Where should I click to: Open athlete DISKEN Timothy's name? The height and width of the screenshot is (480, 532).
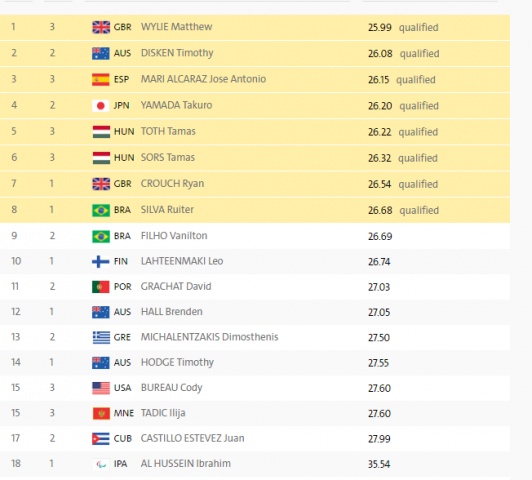coord(177,53)
